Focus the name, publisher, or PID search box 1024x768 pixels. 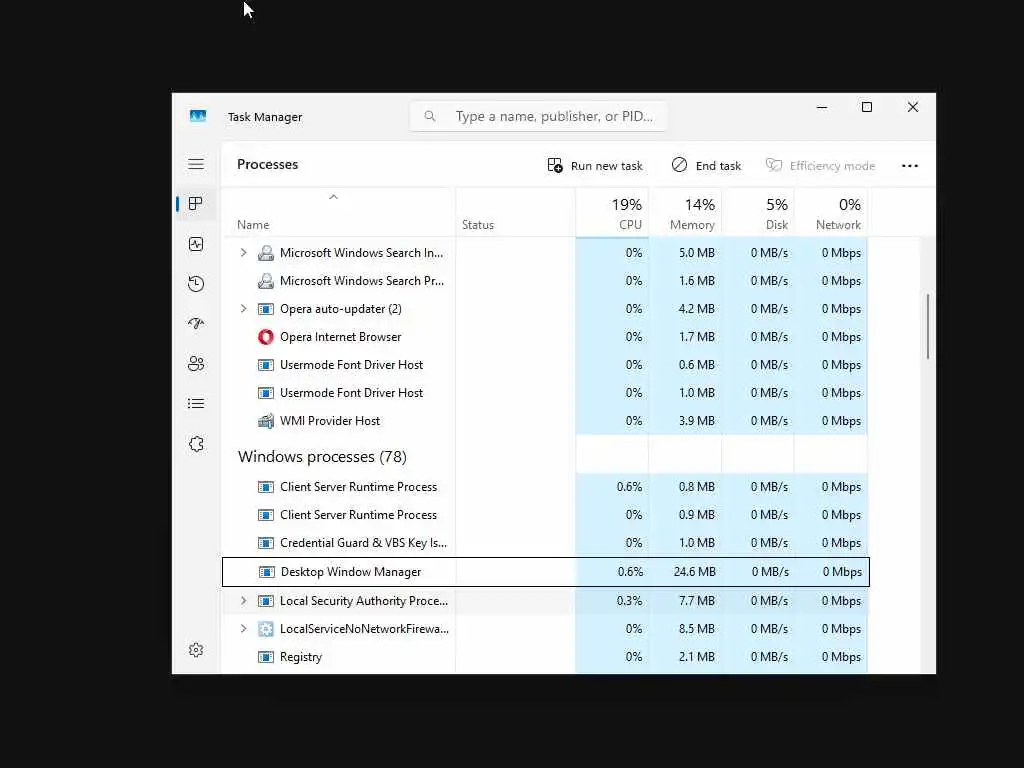[x=539, y=116]
